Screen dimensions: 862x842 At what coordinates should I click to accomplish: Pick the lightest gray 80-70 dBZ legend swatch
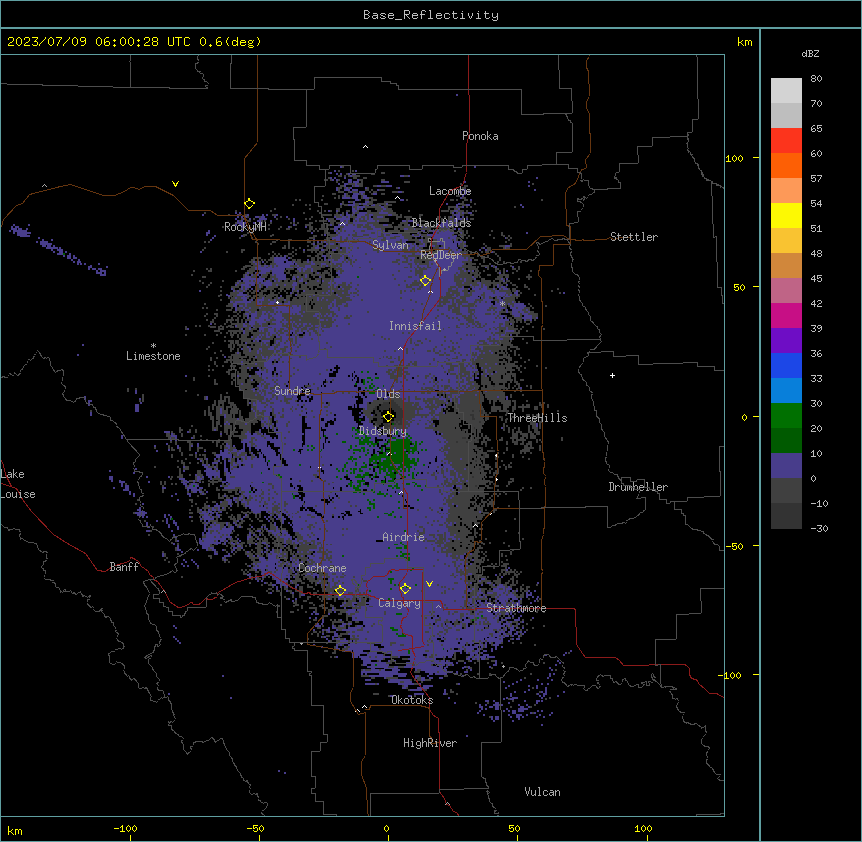click(x=786, y=91)
